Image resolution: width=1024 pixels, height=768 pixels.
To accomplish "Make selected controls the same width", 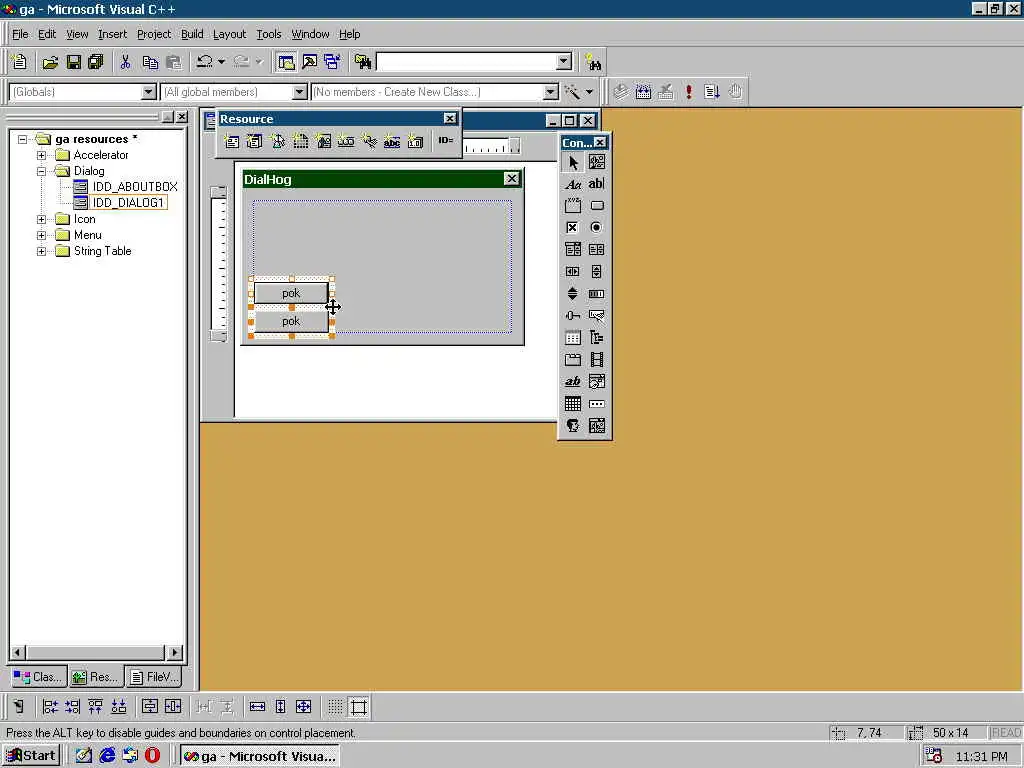I will [x=257, y=707].
